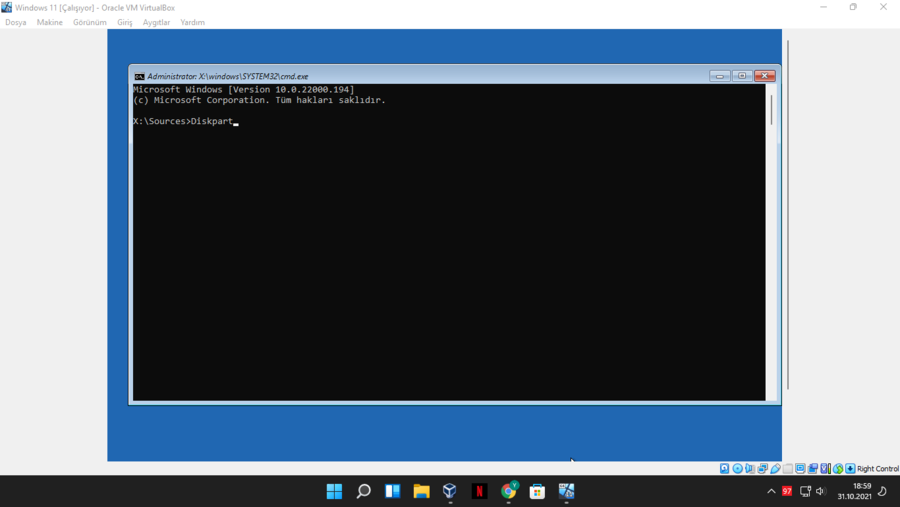Viewport: 900px width, 507px height.
Task: Click the cmd.exe vertical scrollbar thumb
Action: [771, 110]
